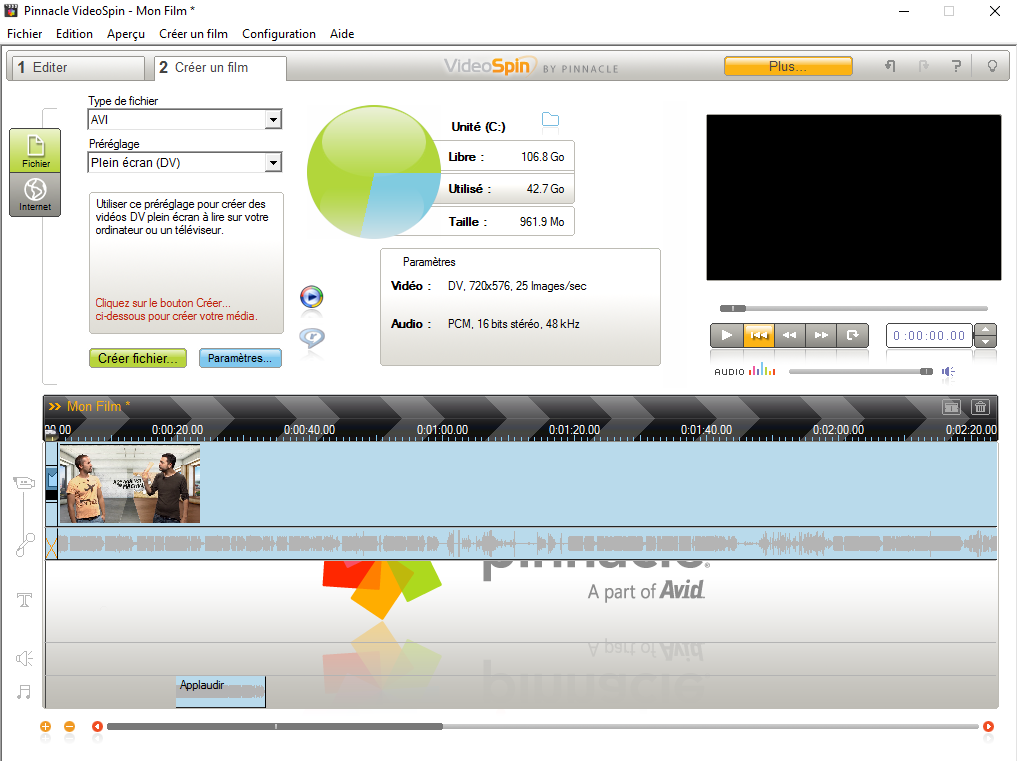Click the undo arrow icon
The width and height of the screenshot is (1017, 761).
[x=890, y=67]
